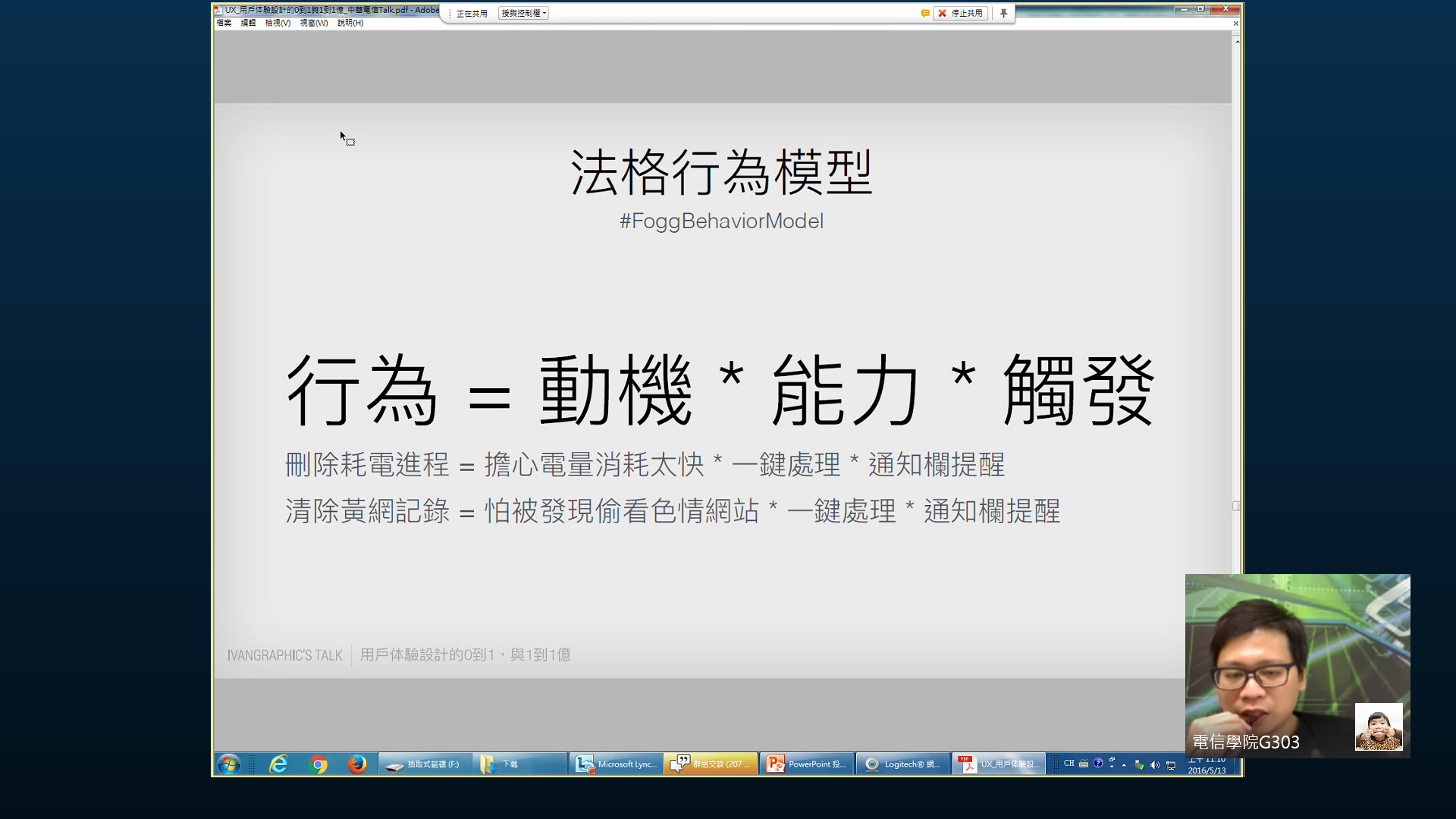Toggle the speaker volume tray icon

tap(1155, 764)
